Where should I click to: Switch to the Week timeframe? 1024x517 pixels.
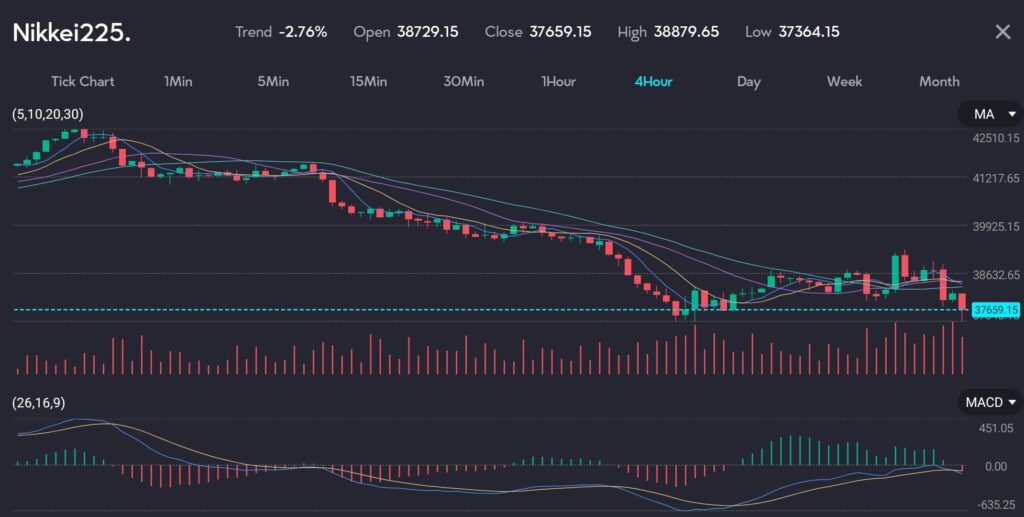point(844,81)
